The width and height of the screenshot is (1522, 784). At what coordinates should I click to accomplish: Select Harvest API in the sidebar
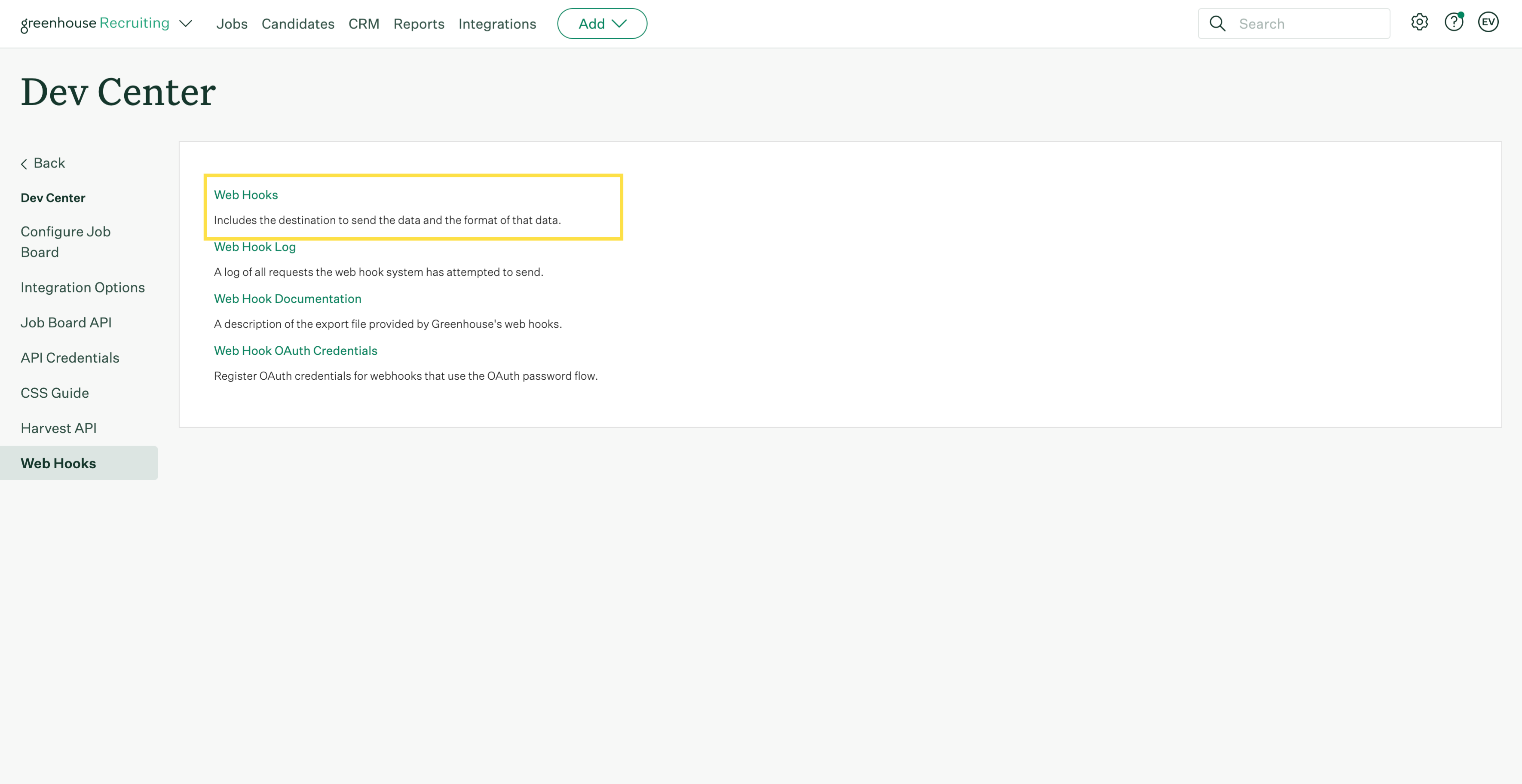(x=58, y=428)
